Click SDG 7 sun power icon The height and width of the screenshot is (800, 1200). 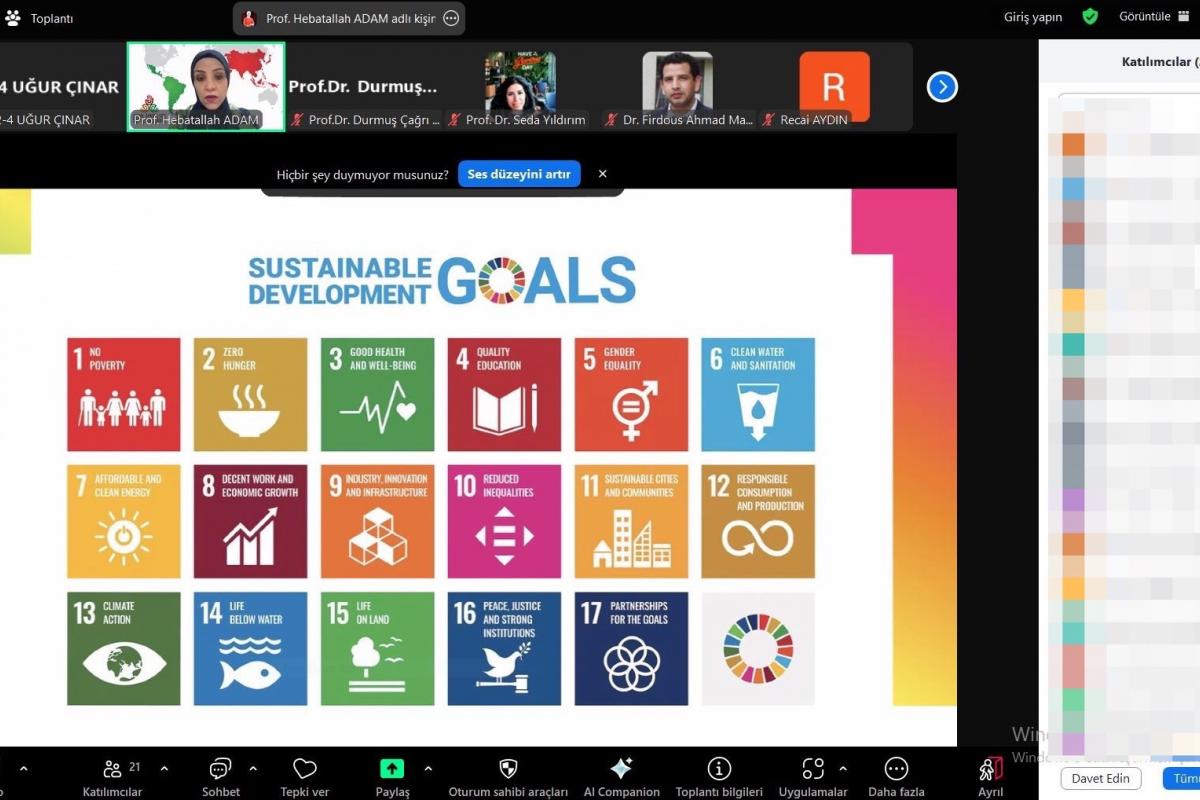click(x=124, y=537)
